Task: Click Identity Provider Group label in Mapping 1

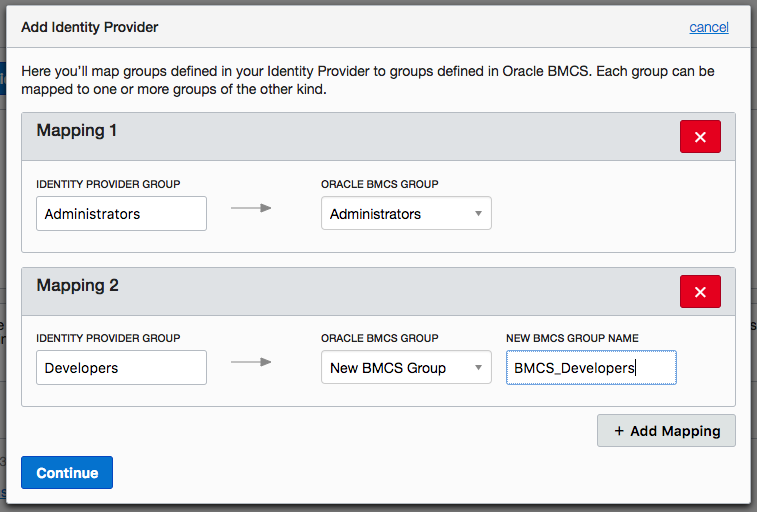Action: tap(108, 184)
